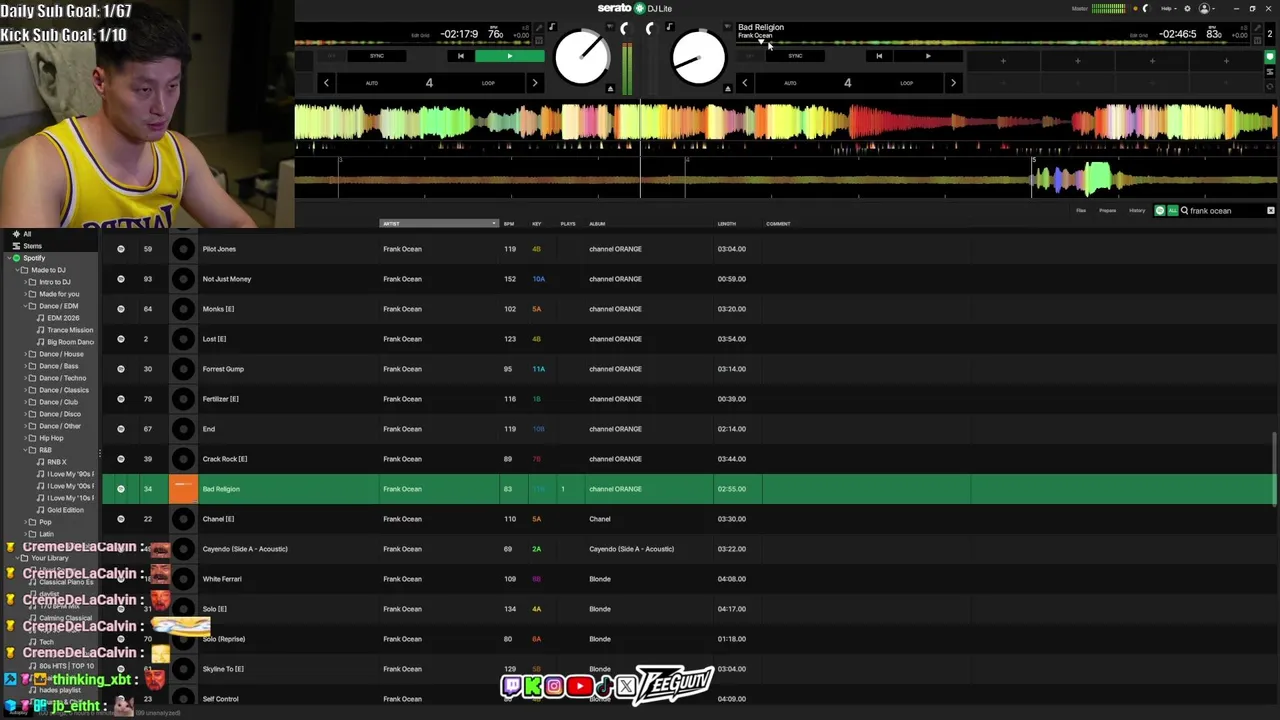Toggle LOOP on left deck
1280x720 pixels.
tap(488, 83)
